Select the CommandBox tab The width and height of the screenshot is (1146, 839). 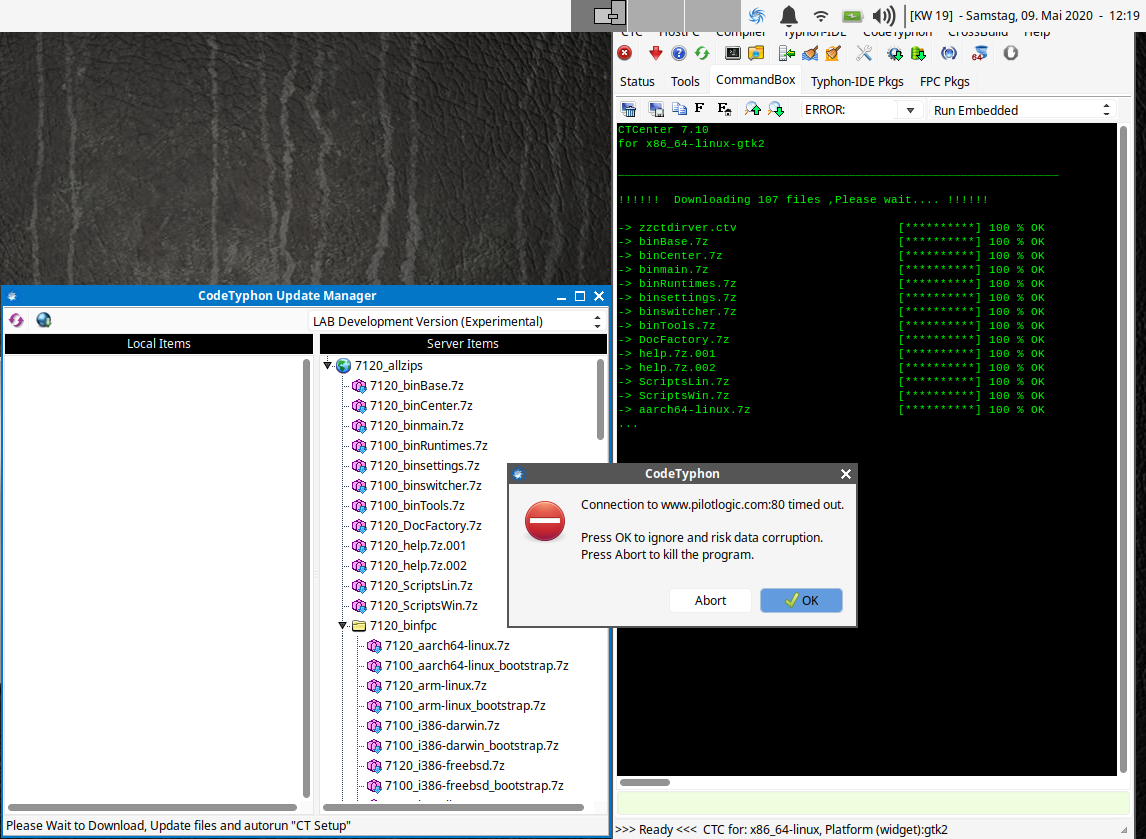tap(755, 80)
